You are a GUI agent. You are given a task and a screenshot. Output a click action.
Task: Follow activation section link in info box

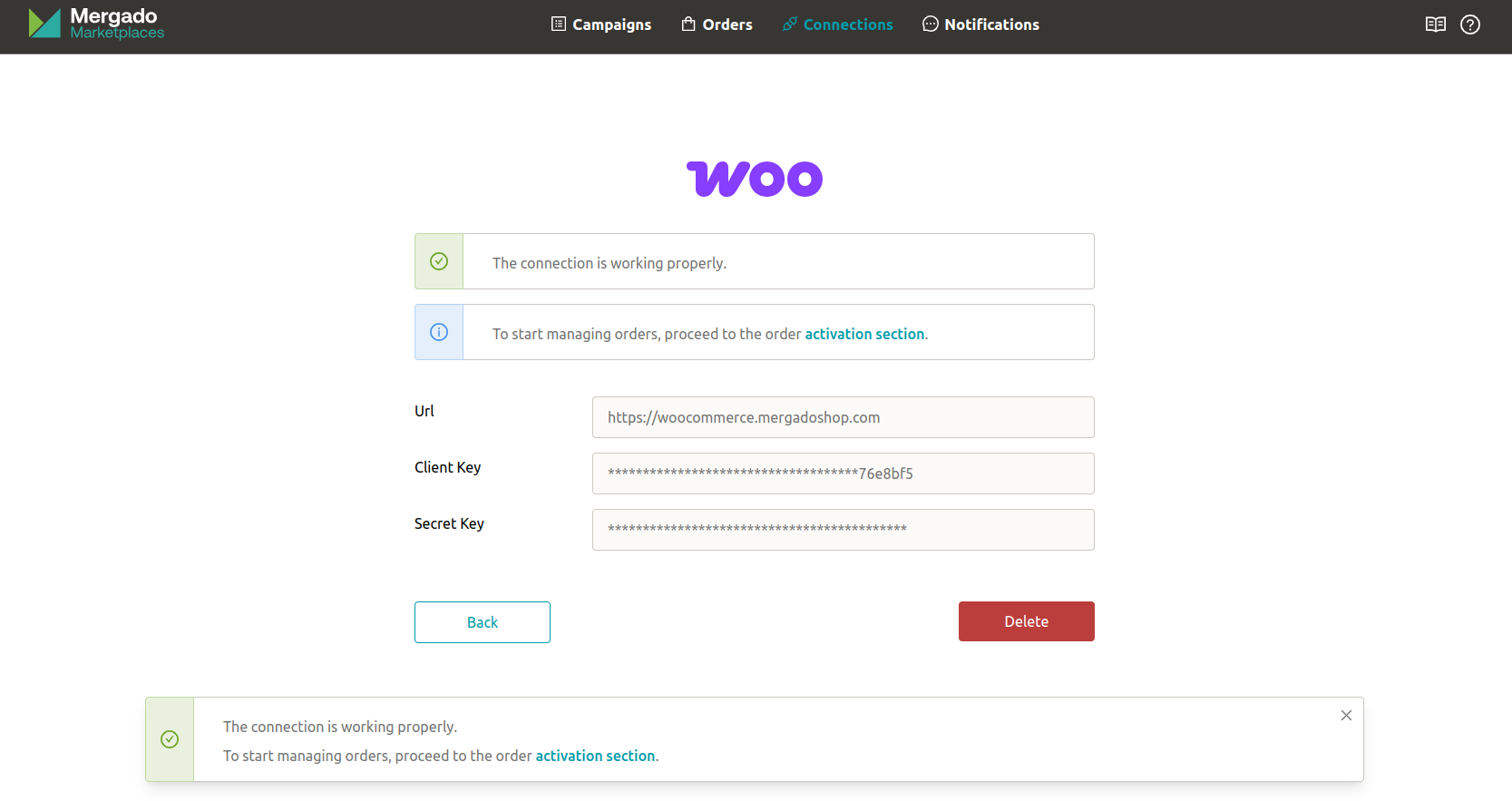(864, 334)
